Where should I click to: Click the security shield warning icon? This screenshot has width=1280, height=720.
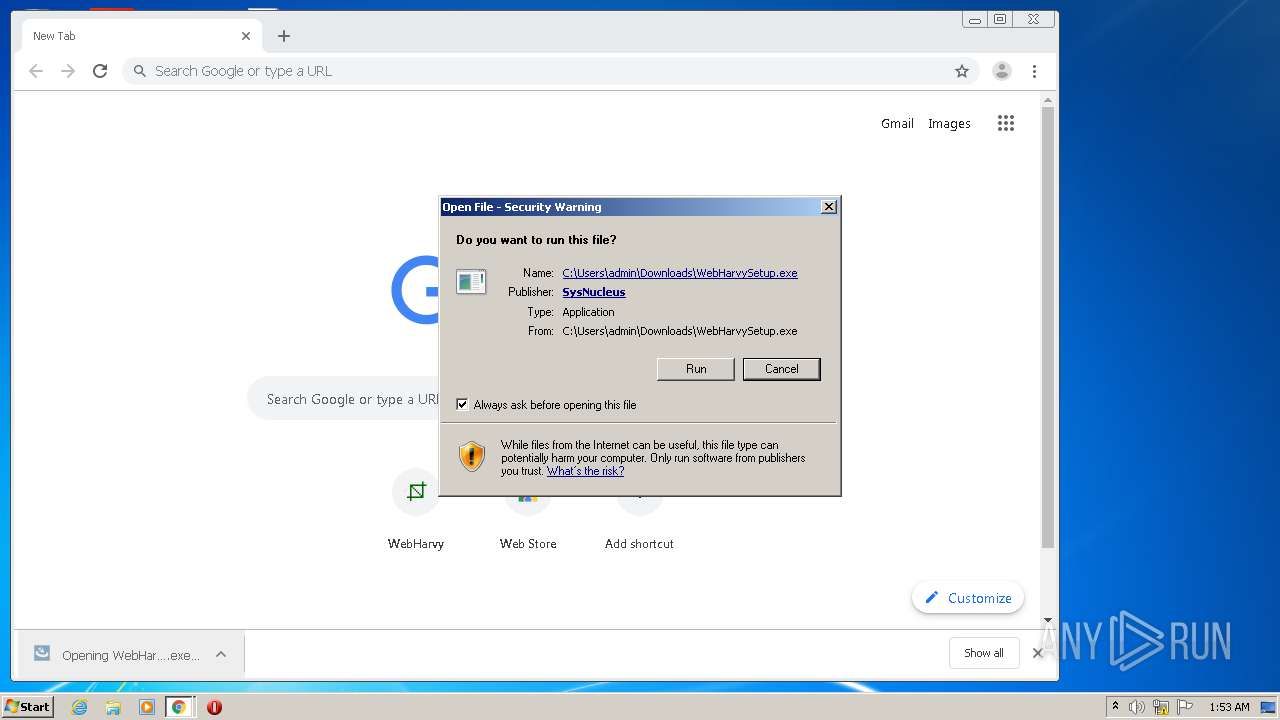[472, 457]
